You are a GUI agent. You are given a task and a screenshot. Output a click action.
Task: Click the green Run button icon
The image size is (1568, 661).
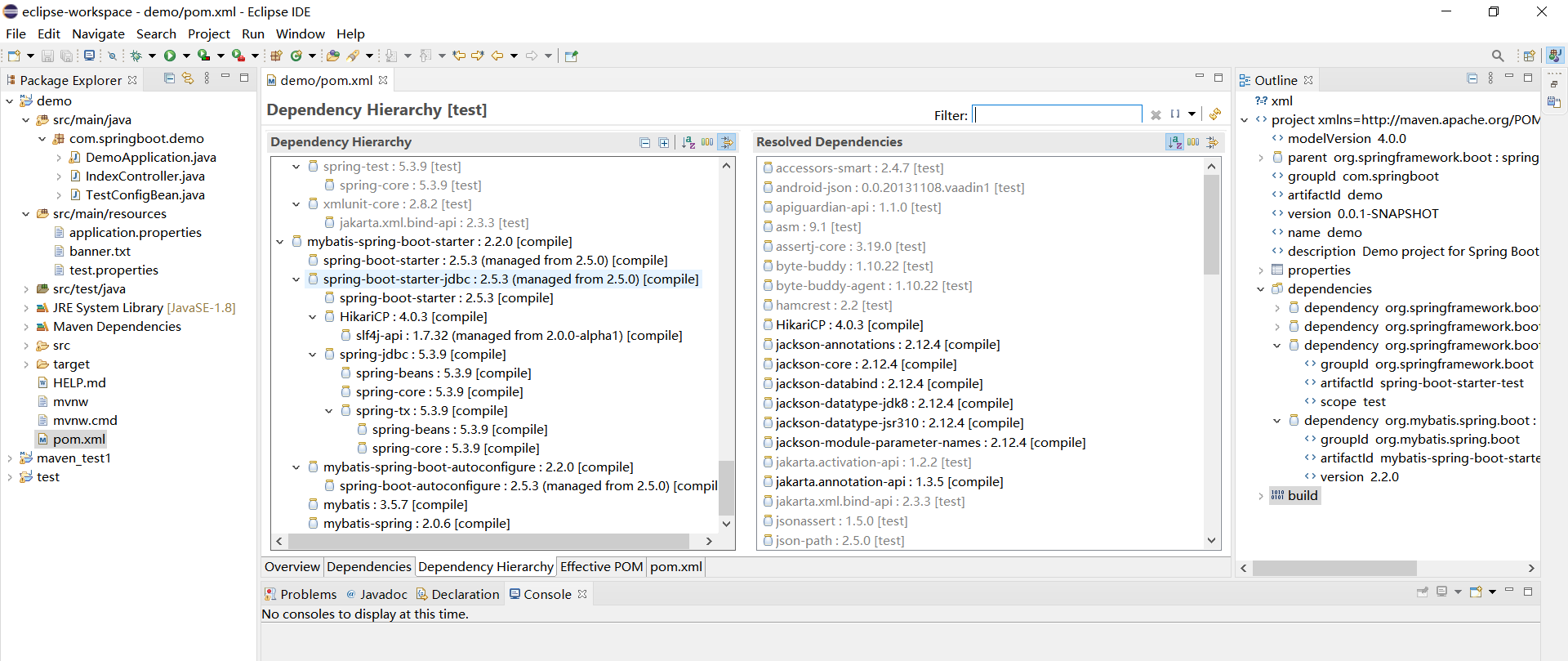(x=170, y=56)
